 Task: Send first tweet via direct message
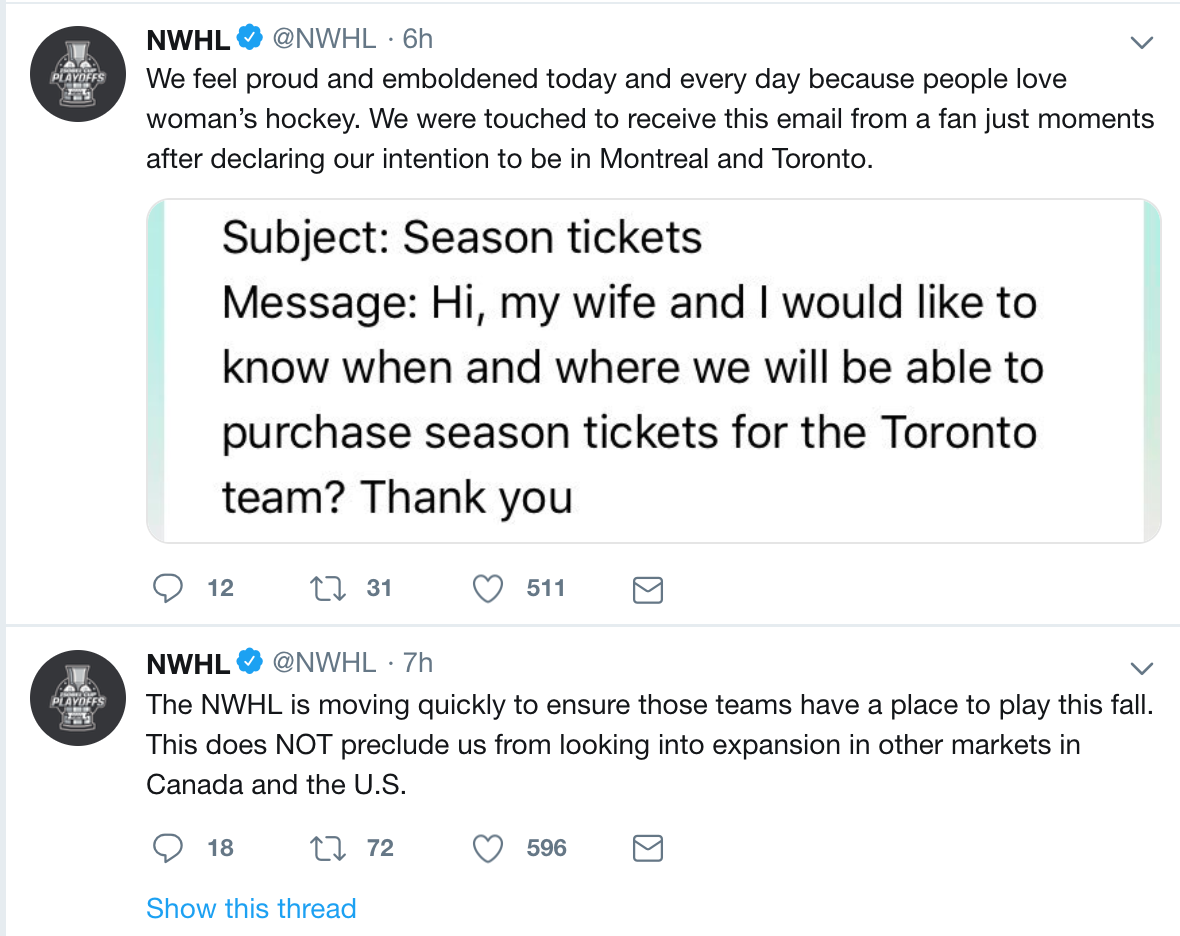648,590
